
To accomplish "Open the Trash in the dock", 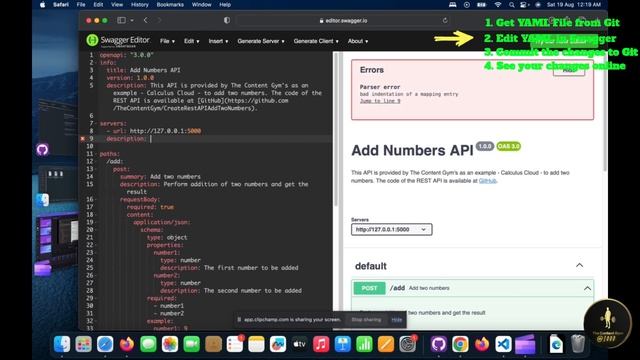I will point(578,344).
